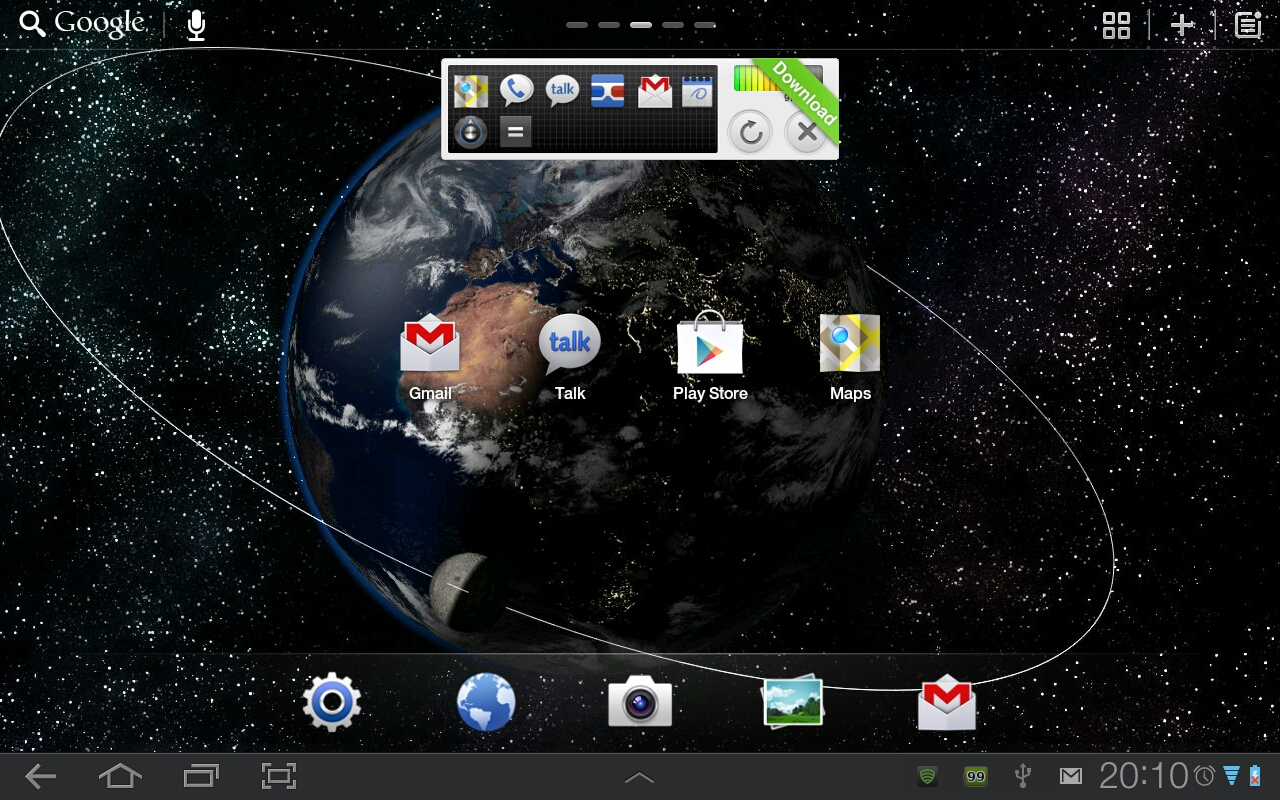Go to the home screen
The image size is (1280, 800).
[x=120, y=776]
